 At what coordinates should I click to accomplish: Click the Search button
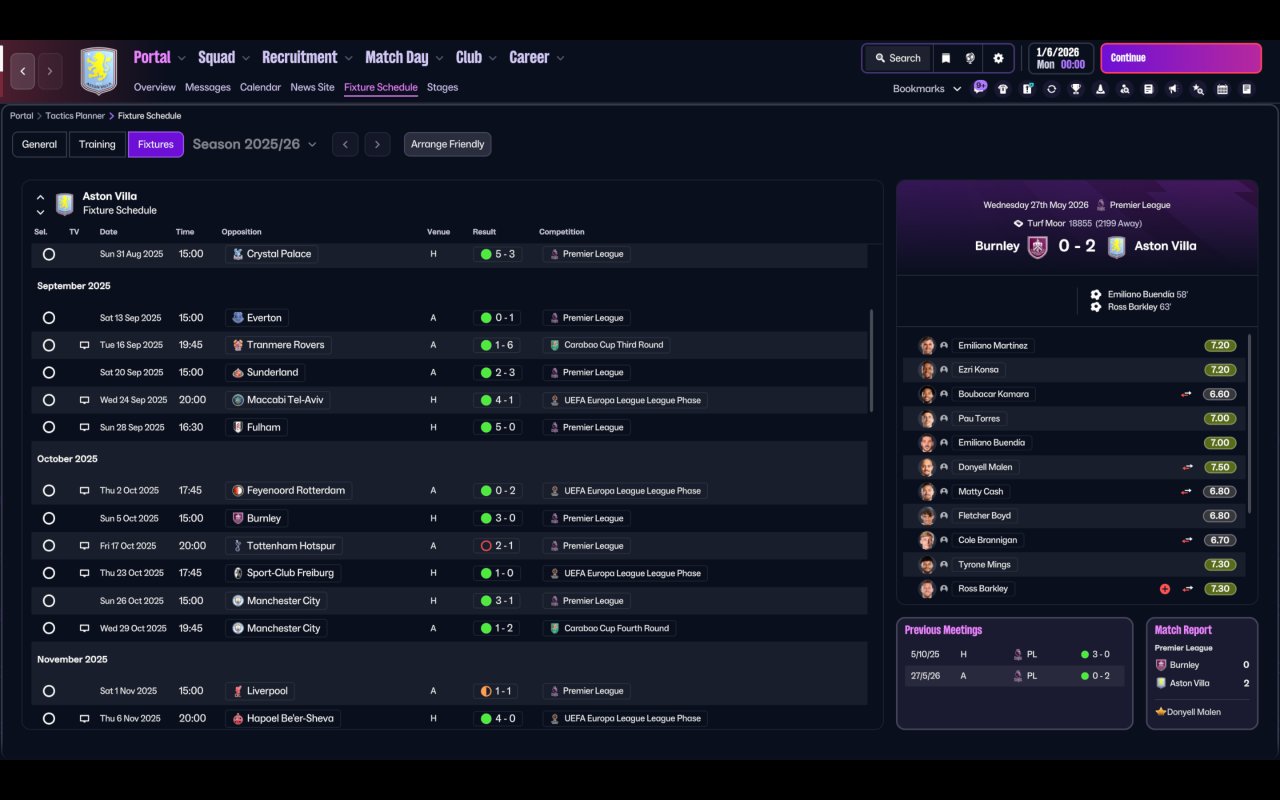coord(897,58)
